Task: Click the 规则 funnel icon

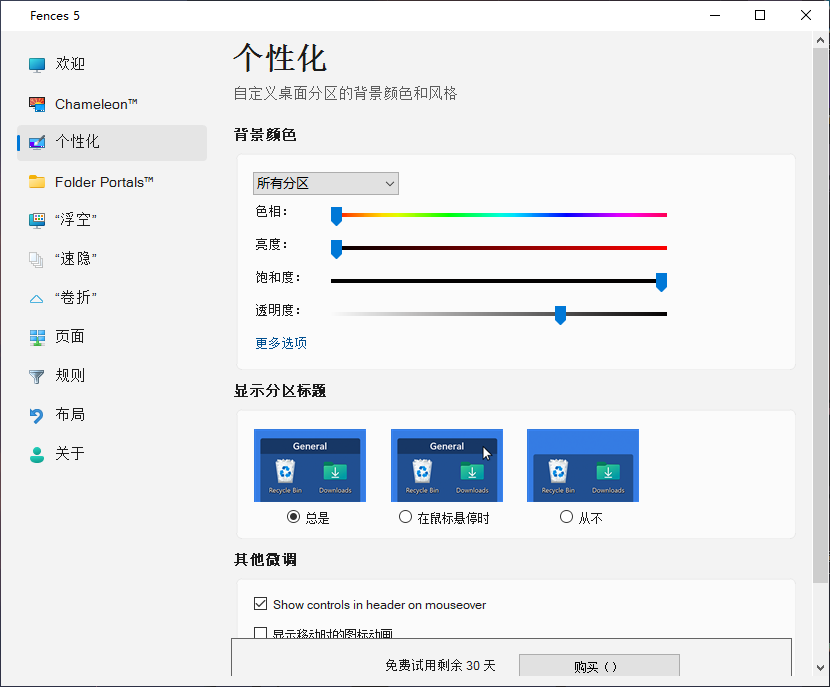Action: tap(37, 376)
